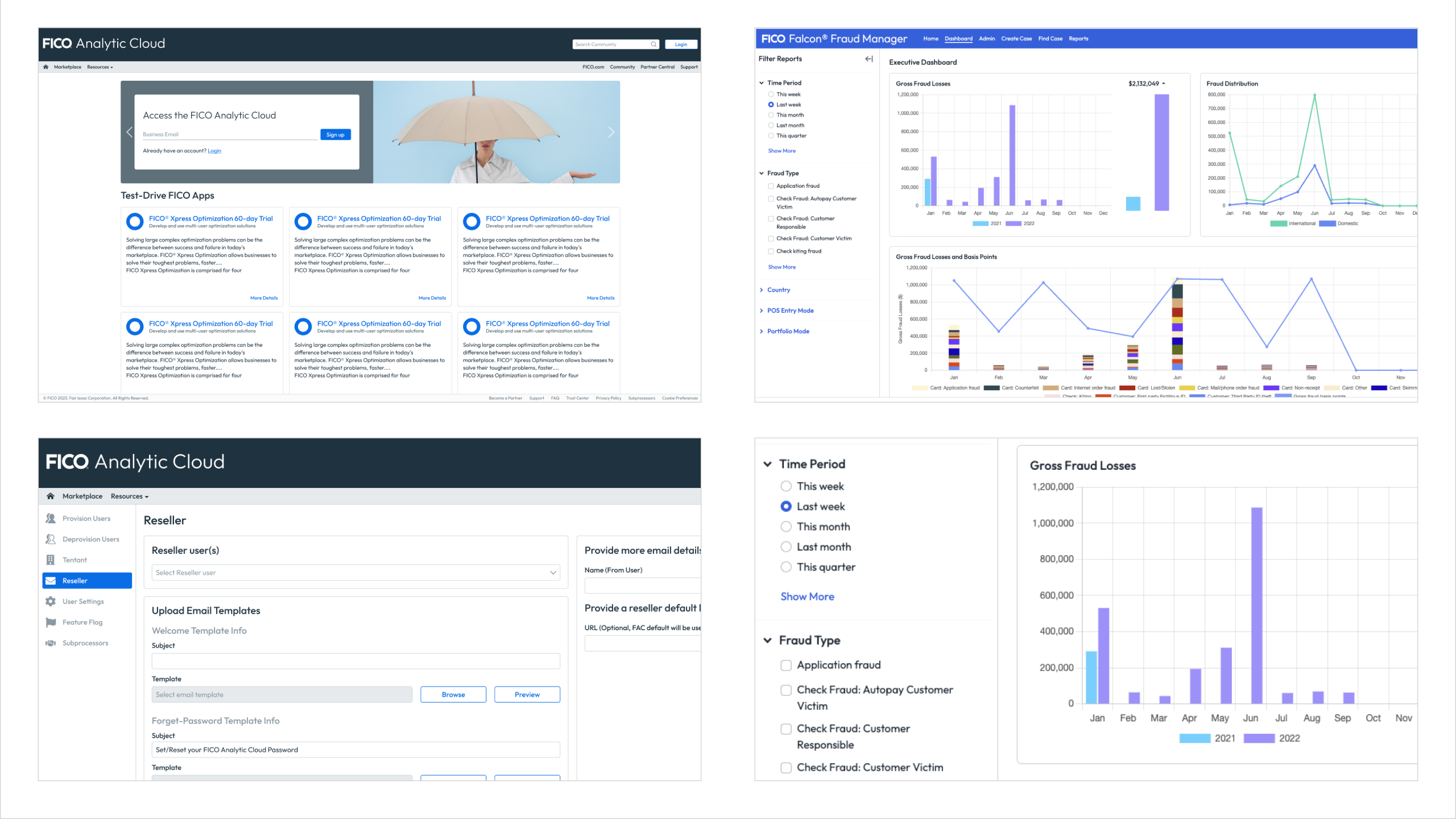Click Show More under Time Period in Falcon dashboard

[782, 151]
